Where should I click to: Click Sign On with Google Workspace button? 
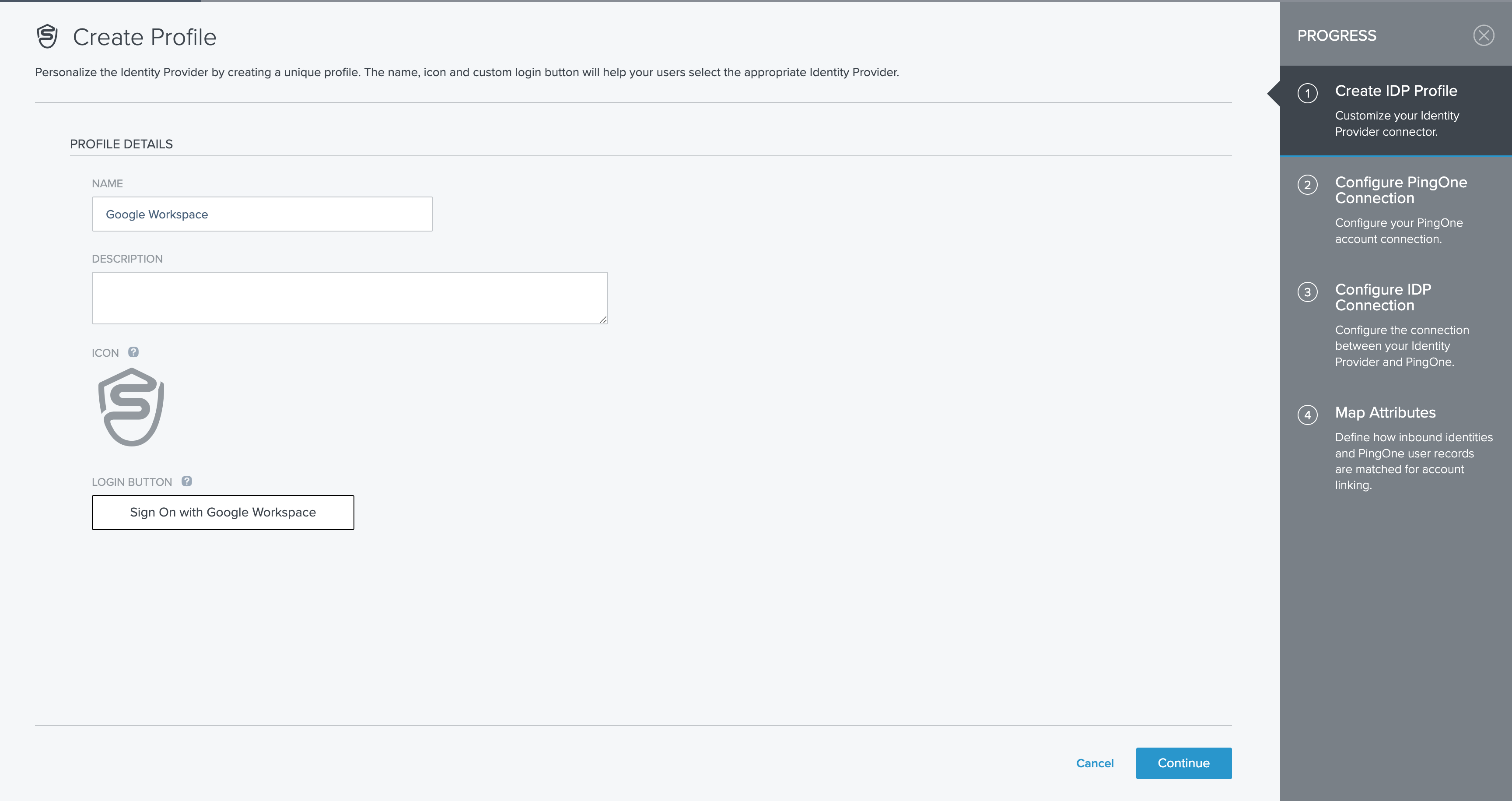pyautogui.click(x=223, y=512)
